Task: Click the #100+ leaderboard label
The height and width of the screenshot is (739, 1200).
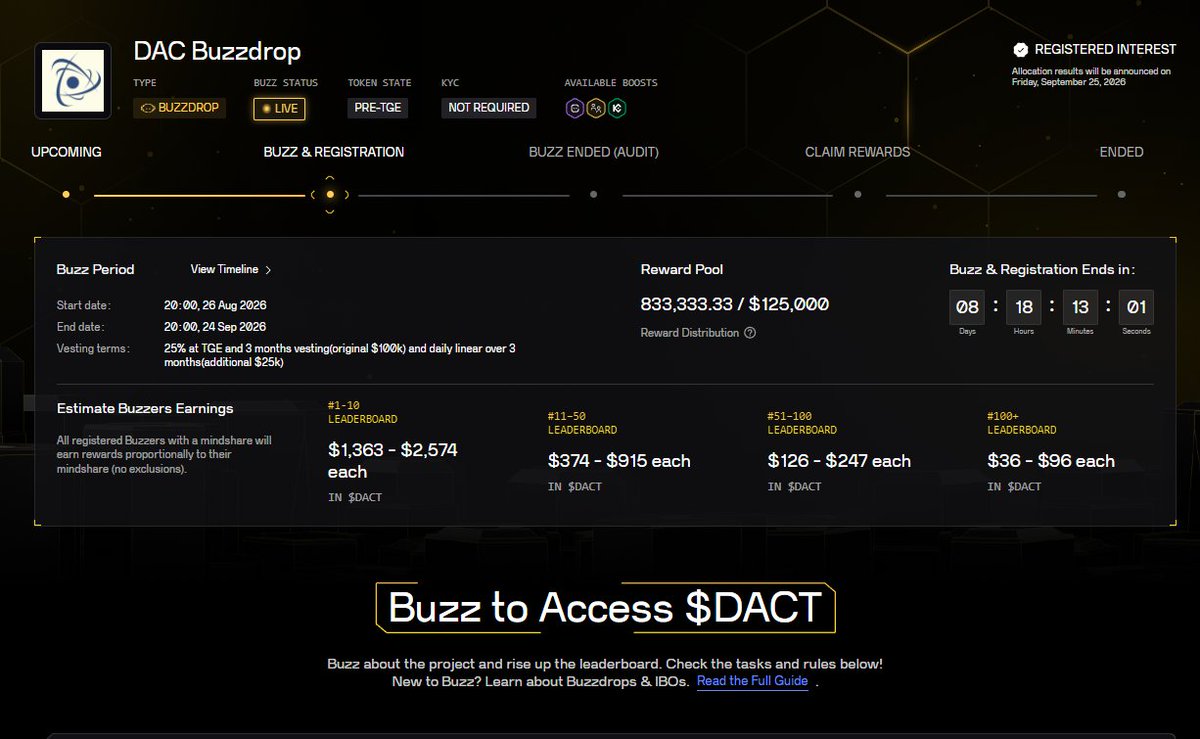Action: [1022, 423]
